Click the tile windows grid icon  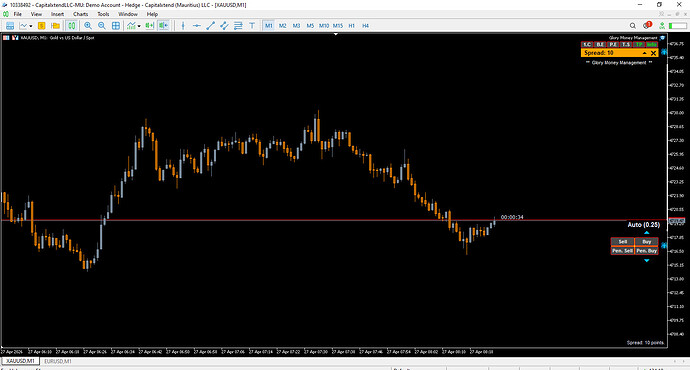(x=116, y=26)
